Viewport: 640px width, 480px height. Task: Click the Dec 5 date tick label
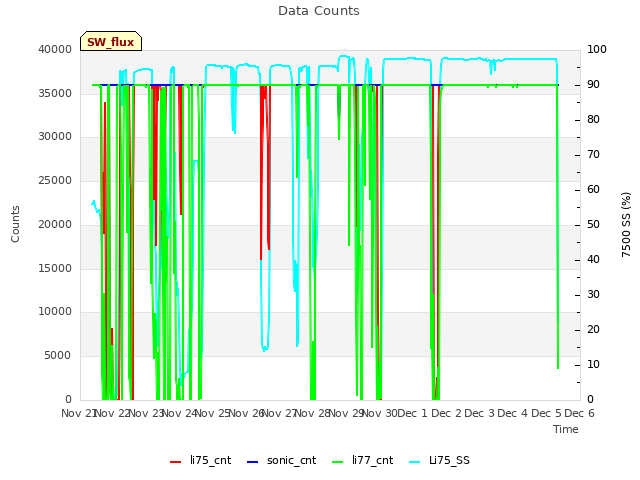click(547, 413)
